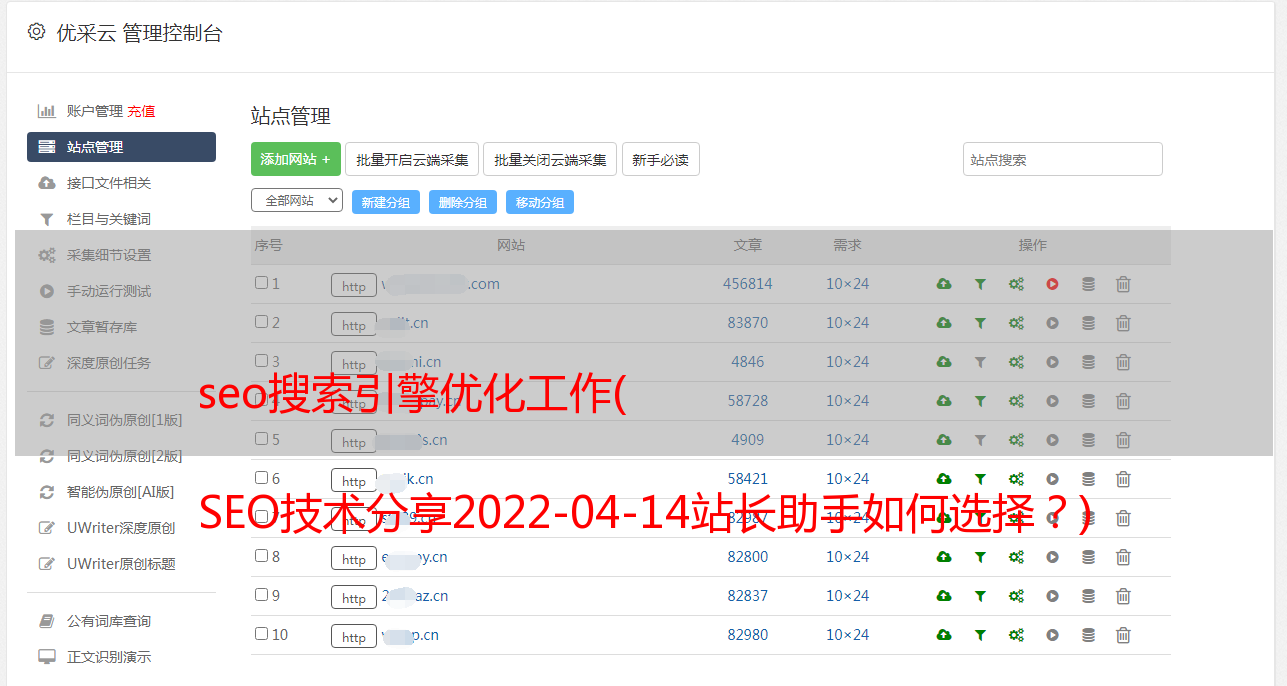The height and width of the screenshot is (686, 1287).
Task: Click the trash icon in row 5
Action: pos(1123,440)
